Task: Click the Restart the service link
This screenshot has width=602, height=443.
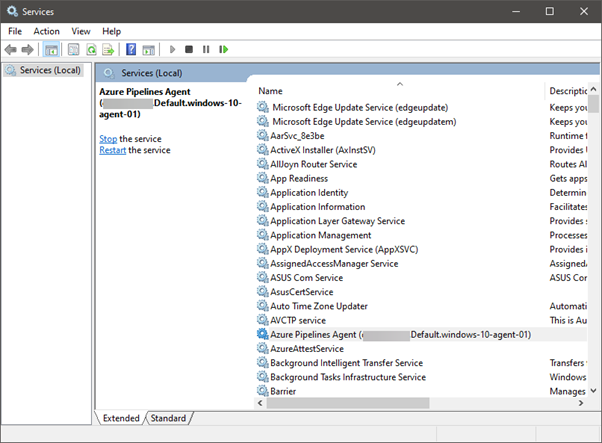Action: (112, 150)
